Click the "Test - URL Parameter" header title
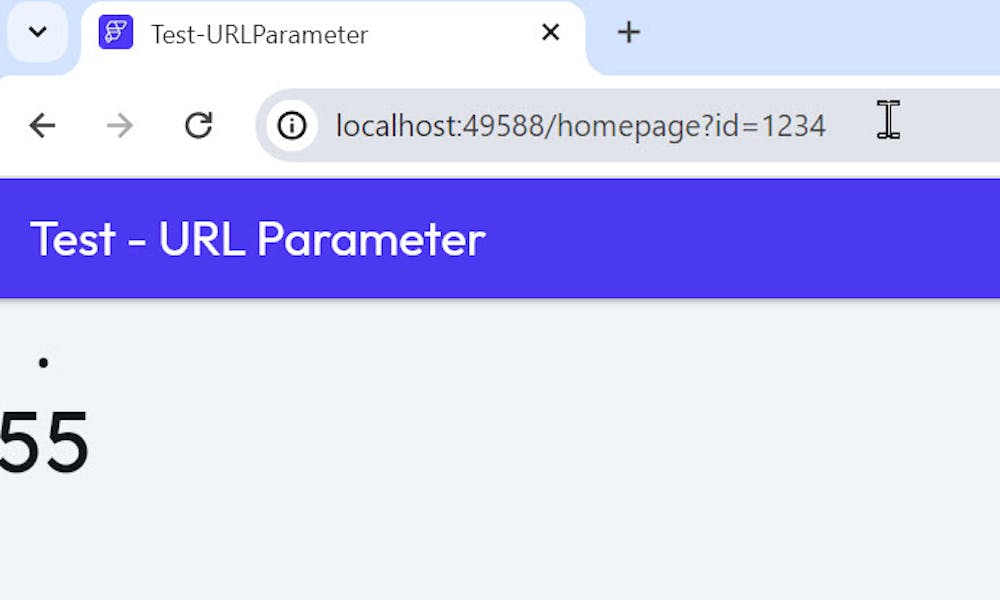Viewport: 1000px width, 600px height. 258,240
